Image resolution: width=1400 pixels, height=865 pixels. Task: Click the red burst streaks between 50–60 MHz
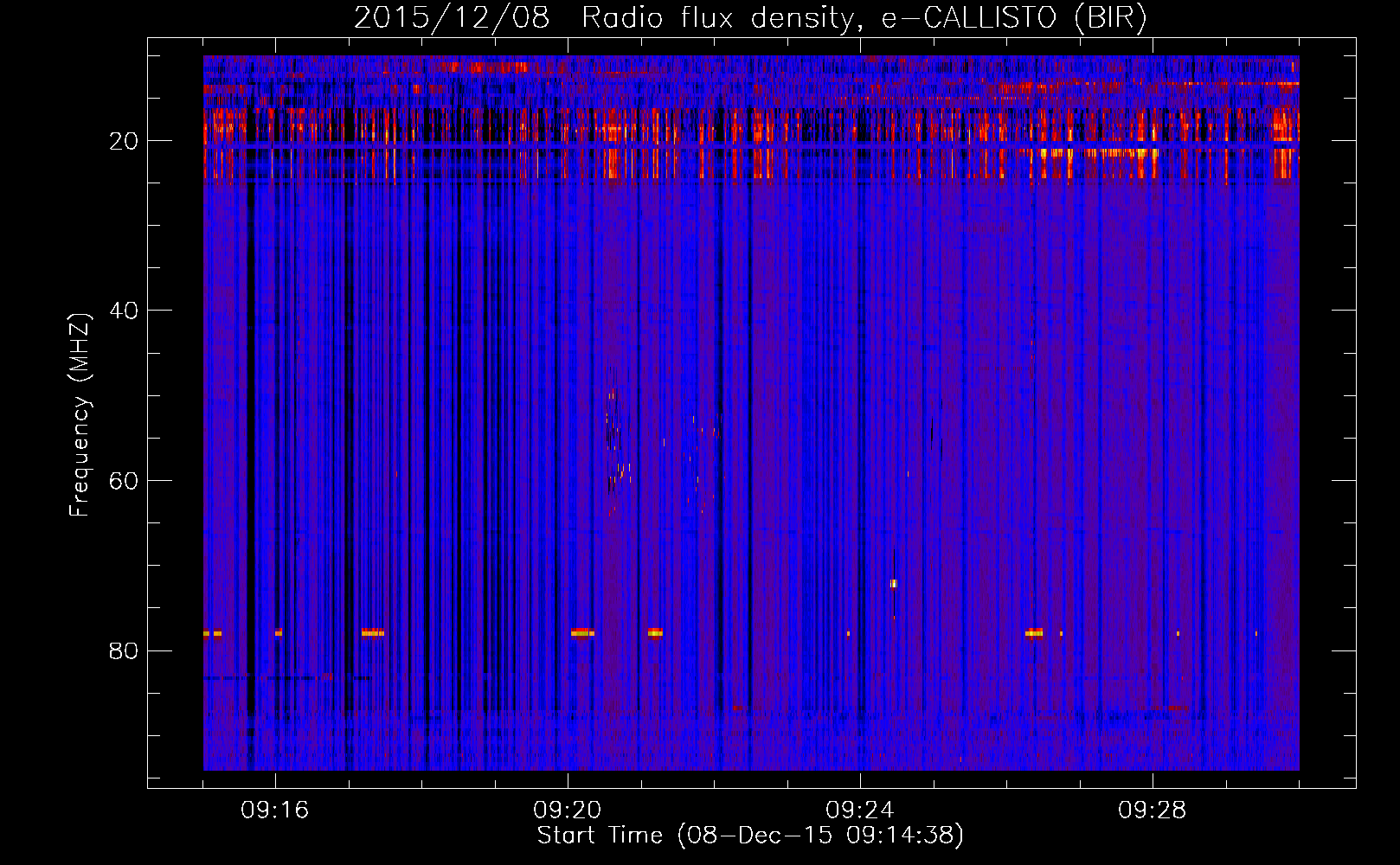(616, 450)
